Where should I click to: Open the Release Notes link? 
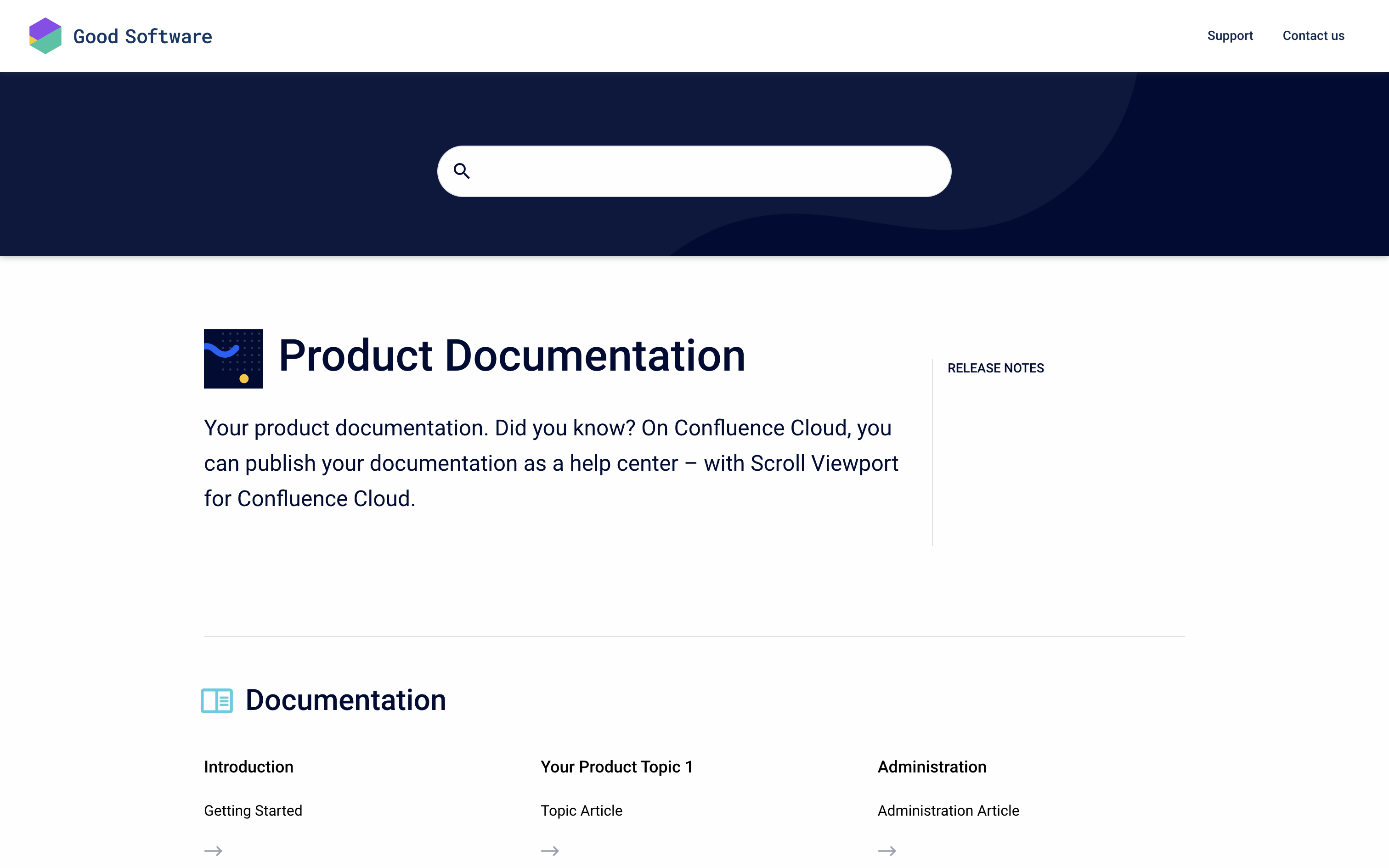tap(995, 368)
